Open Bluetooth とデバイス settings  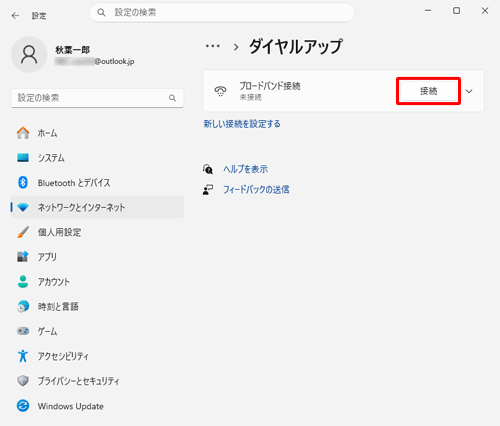97,182
